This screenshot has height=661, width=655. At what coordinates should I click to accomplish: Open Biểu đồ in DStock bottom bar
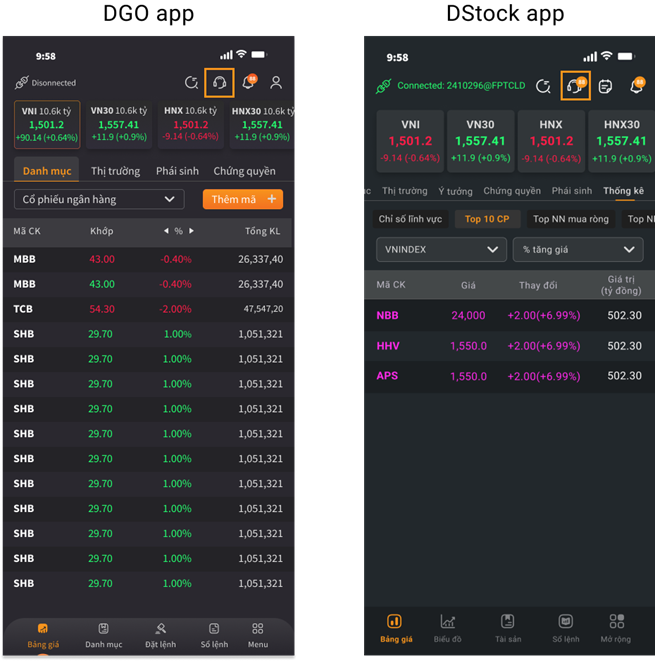click(x=448, y=629)
